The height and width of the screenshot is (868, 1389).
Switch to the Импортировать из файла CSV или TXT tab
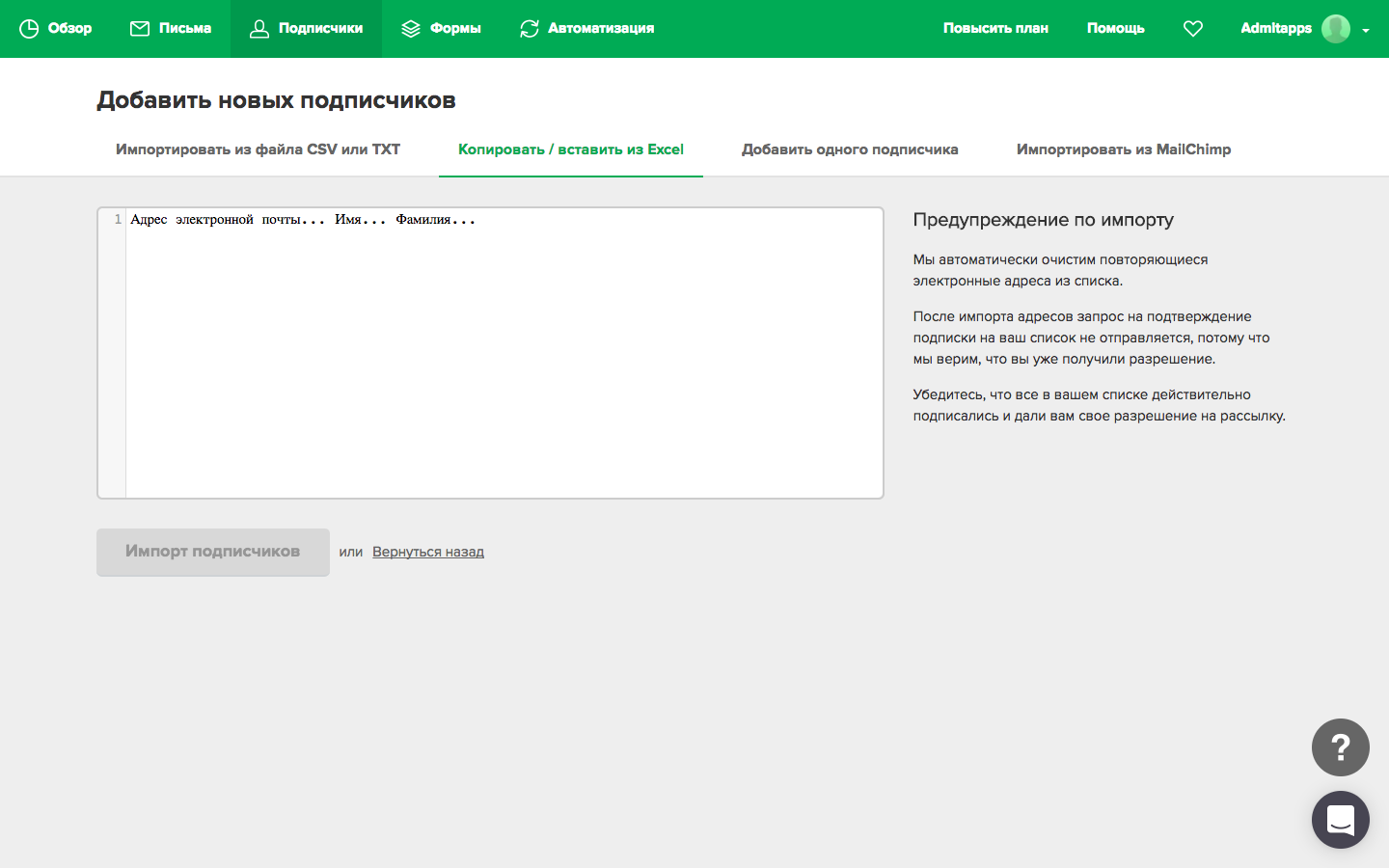coord(257,149)
